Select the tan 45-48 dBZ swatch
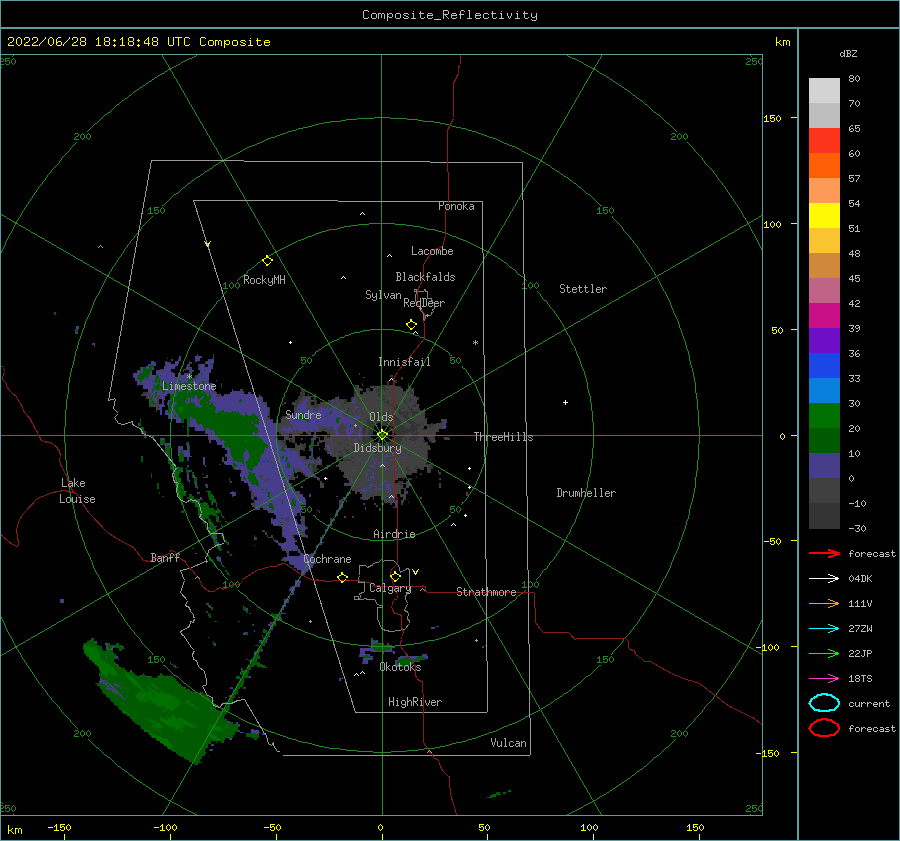This screenshot has height=841, width=900. tap(824, 265)
